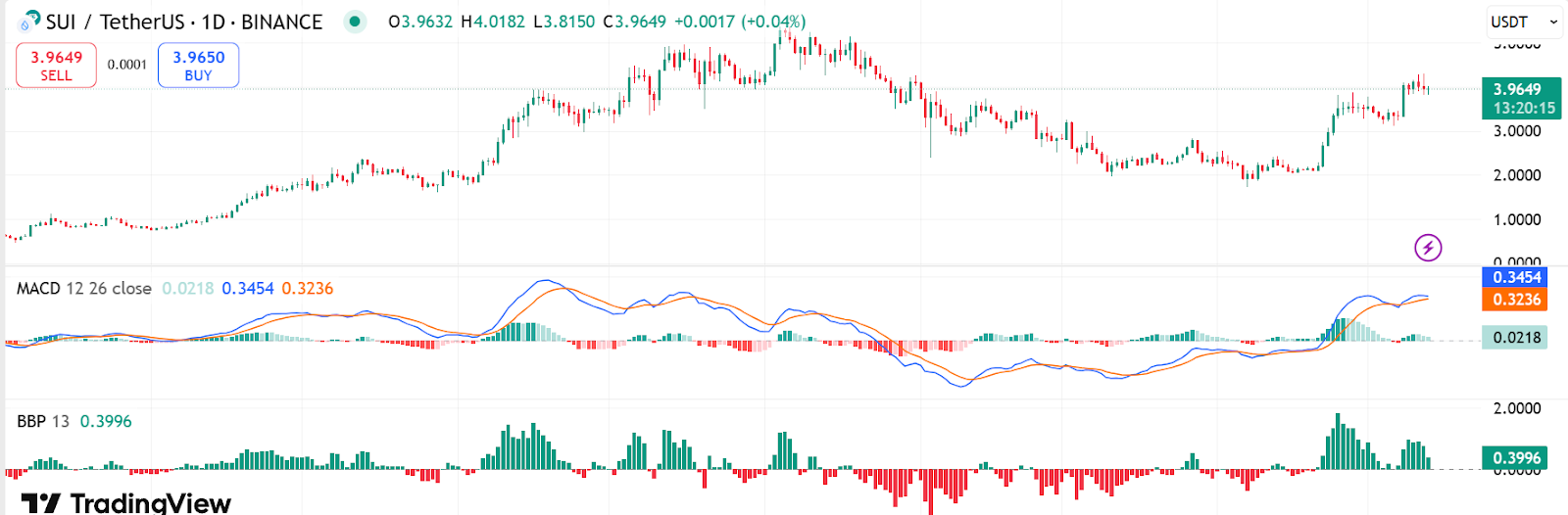Click the blue MACD value label 0.3454
The width and height of the screenshot is (1568, 515).
point(1517,277)
